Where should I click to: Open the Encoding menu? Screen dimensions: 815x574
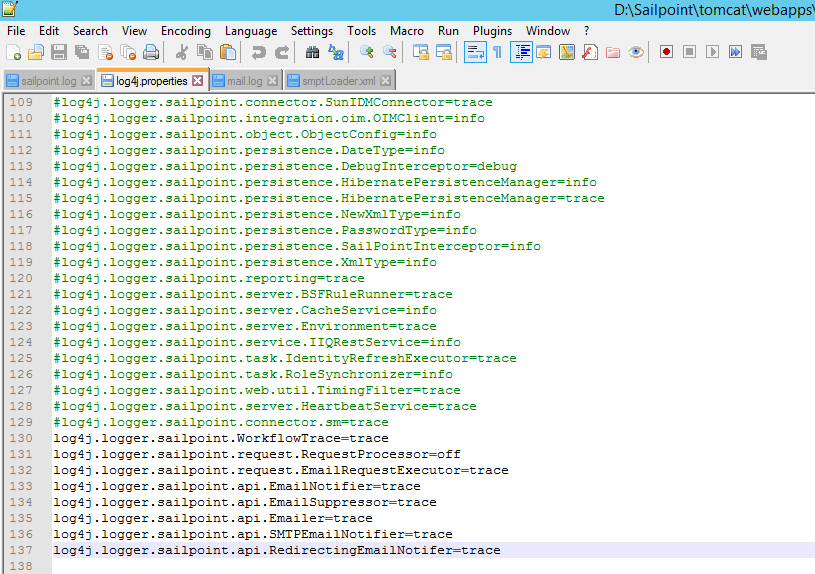coord(186,31)
